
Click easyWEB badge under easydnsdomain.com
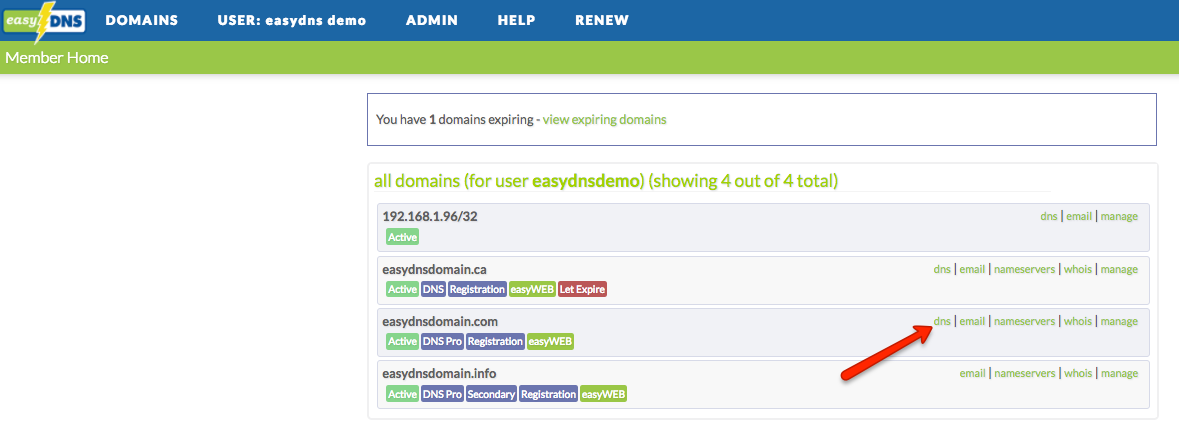coord(550,341)
